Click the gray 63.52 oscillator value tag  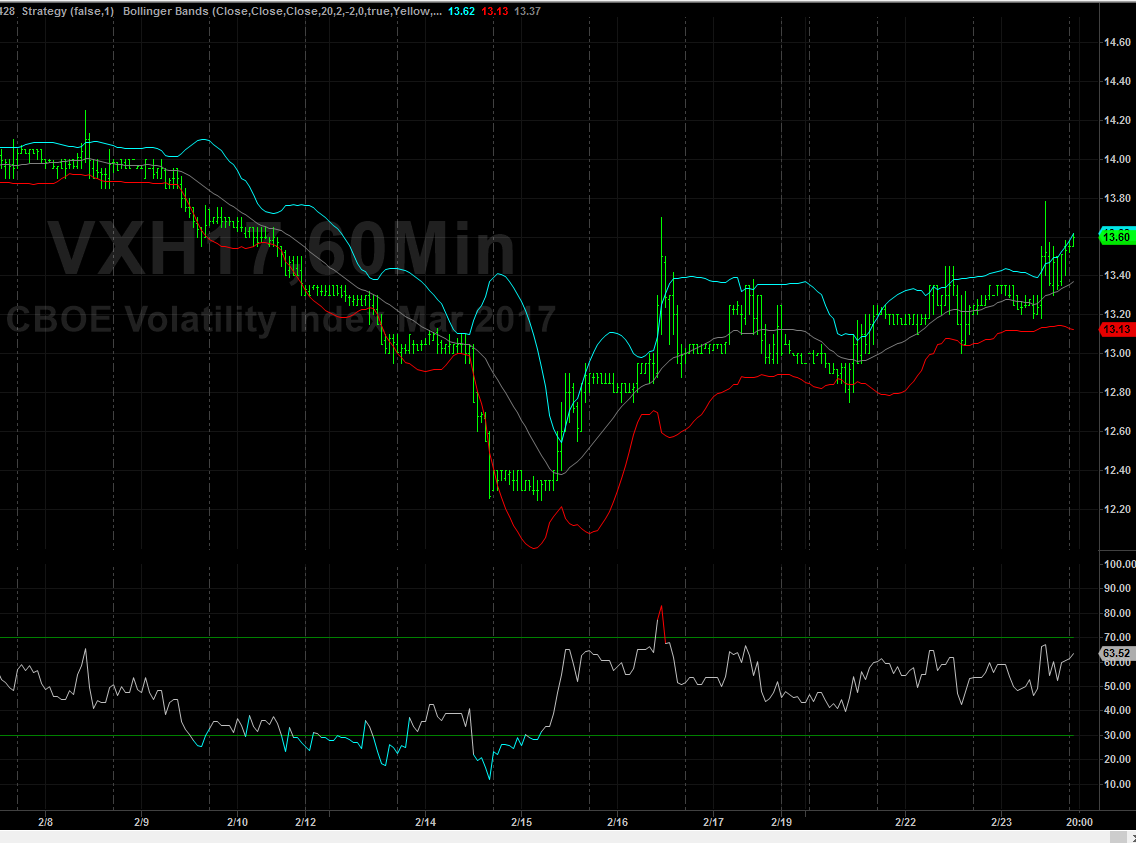[x=1116, y=654]
